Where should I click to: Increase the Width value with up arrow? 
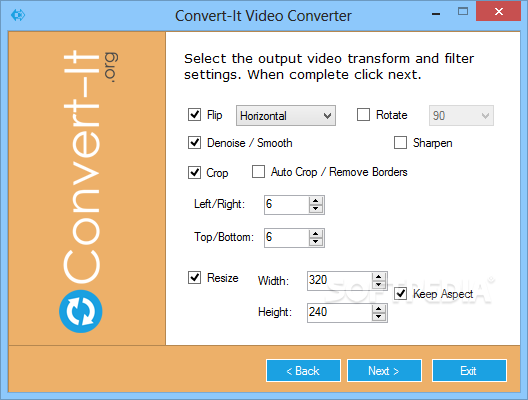[x=379, y=277]
